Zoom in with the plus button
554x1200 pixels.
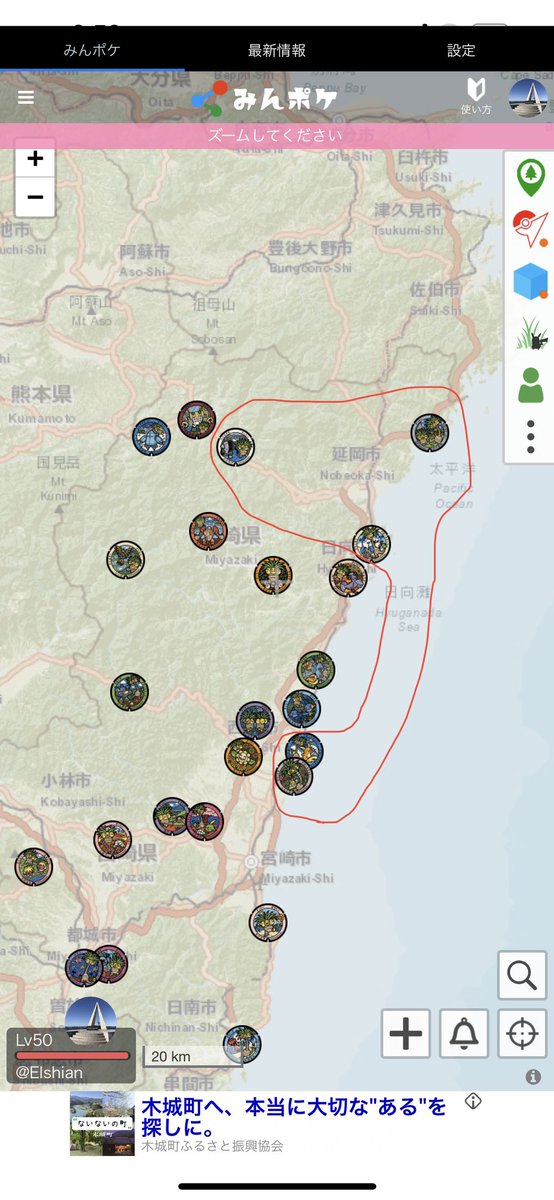(35, 159)
